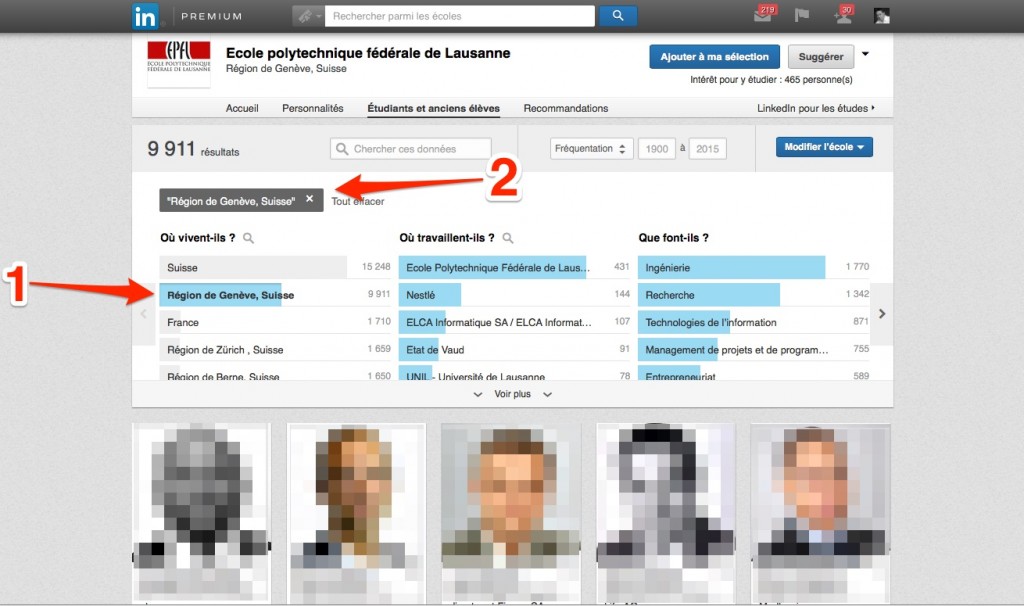Screen dimensions: 1024x606
Task: Select the Ingénierie field bar
Action: [754, 268]
